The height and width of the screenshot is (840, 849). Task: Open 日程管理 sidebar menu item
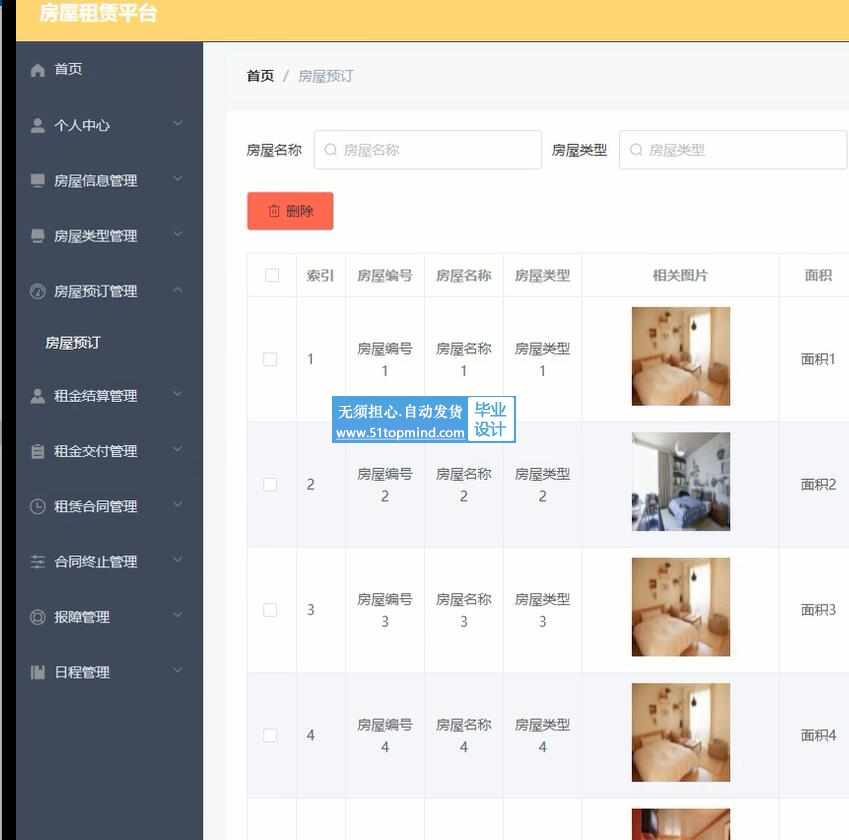click(x=109, y=672)
